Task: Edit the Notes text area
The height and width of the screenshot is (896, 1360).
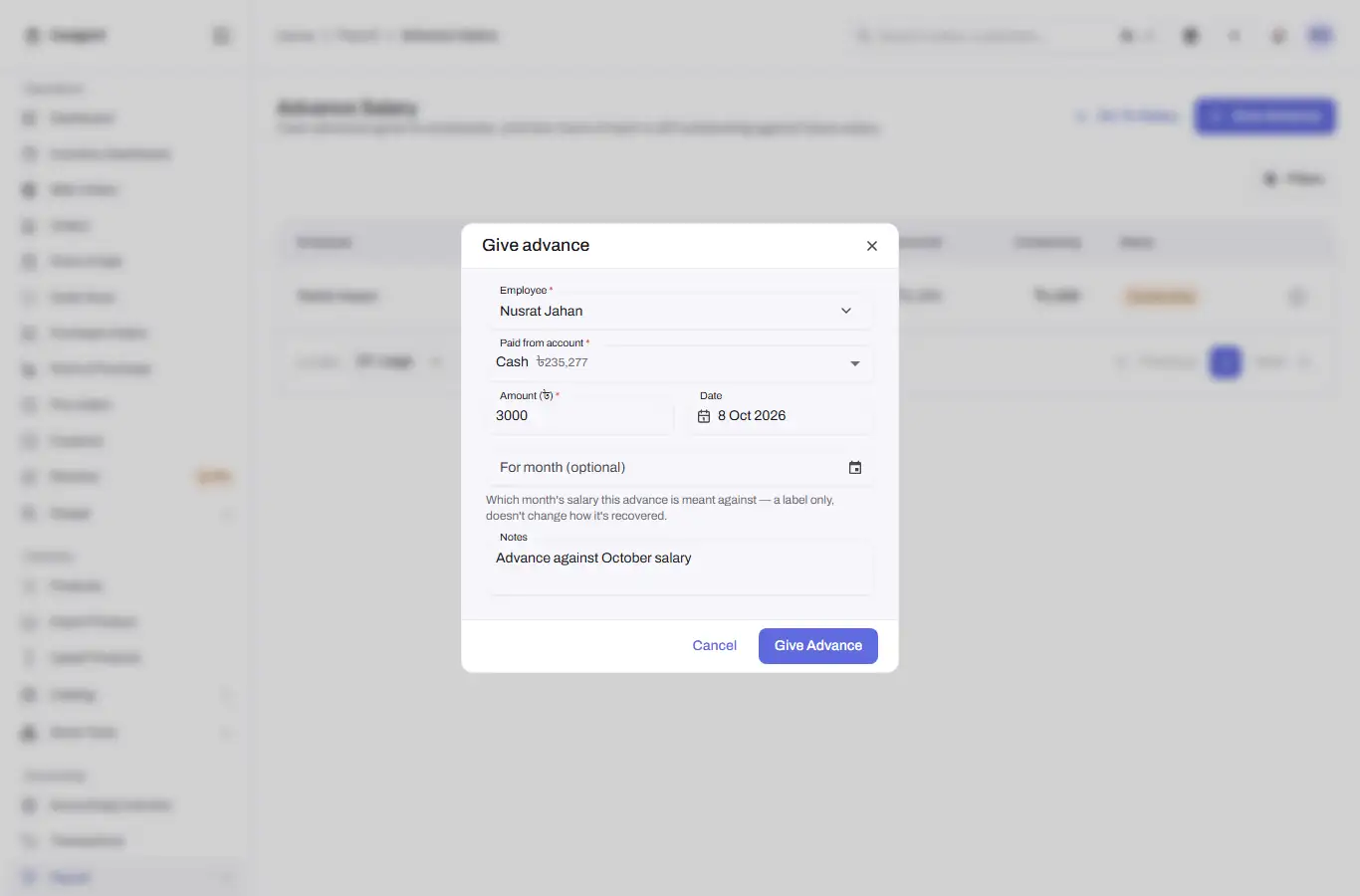Action: click(680, 567)
